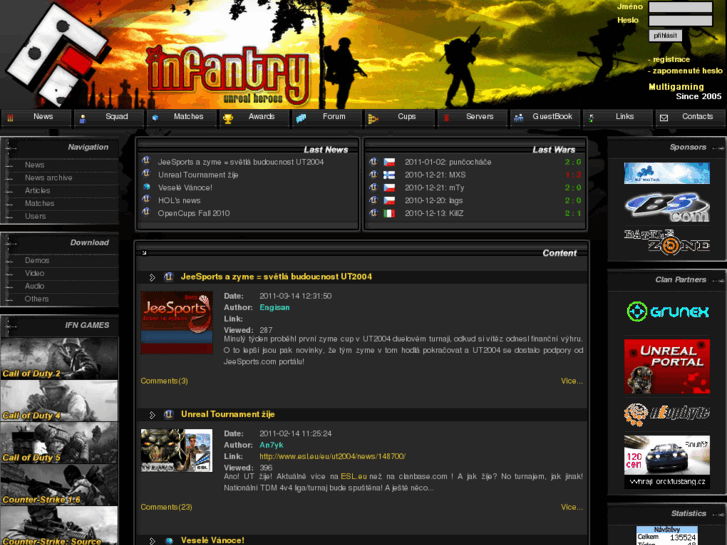Open the Grunex partner logo
This screenshot has width=727, height=545.
pyautogui.click(x=667, y=311)
